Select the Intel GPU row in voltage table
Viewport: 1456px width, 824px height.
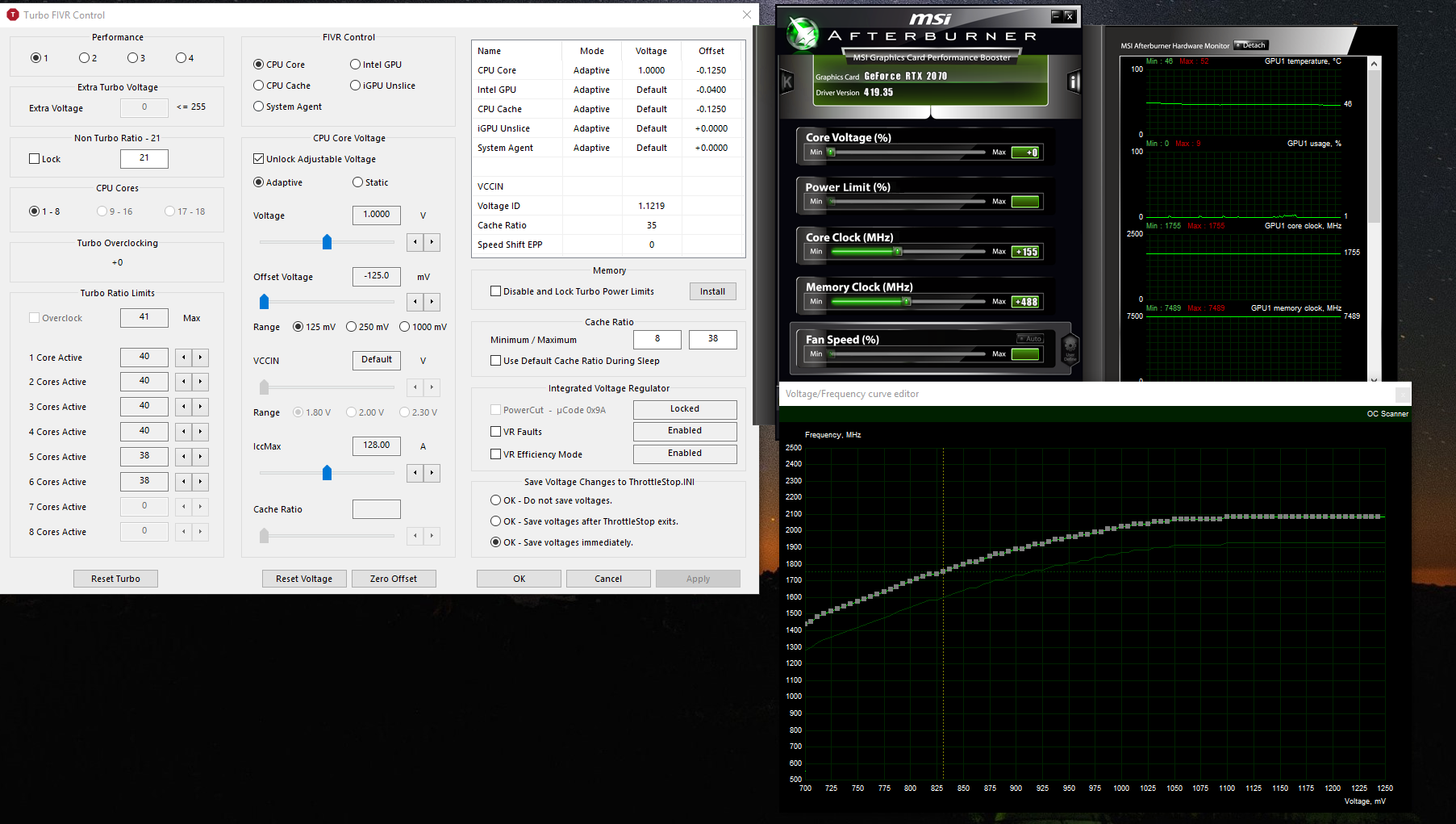coord(608,90)
